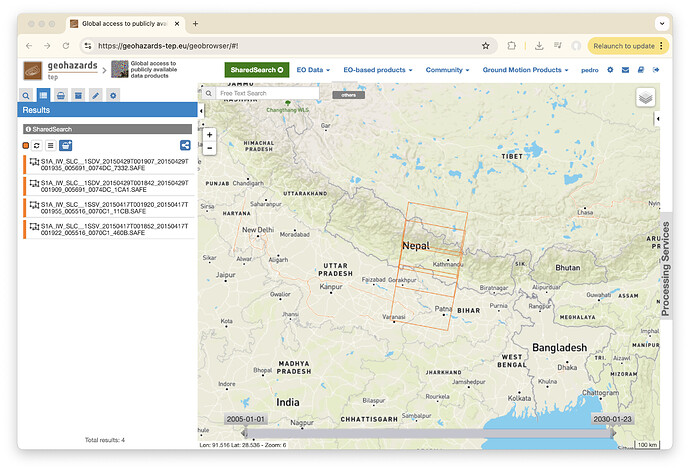Image resolution: width=690 pixels, height=471 pixels.
Task: Expand the EO Data dropdown menu
Action: (313, 70)
